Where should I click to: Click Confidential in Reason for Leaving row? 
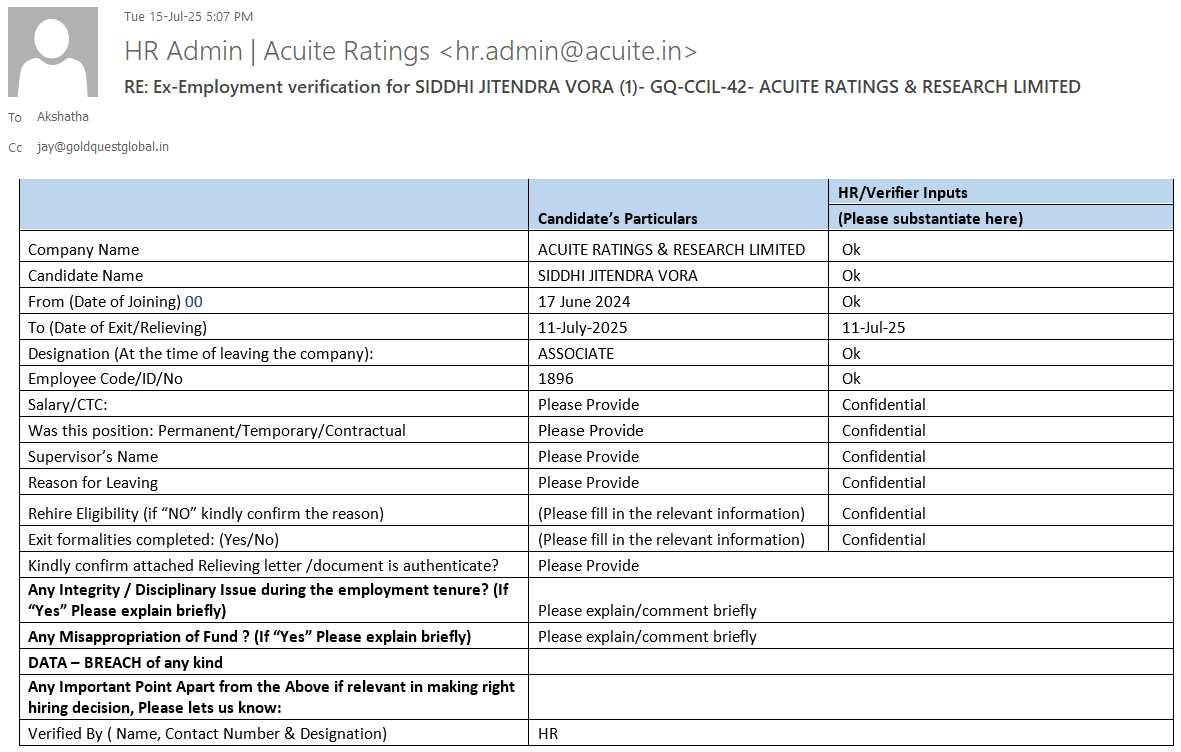pyautogui.click(x=883, y=482)
